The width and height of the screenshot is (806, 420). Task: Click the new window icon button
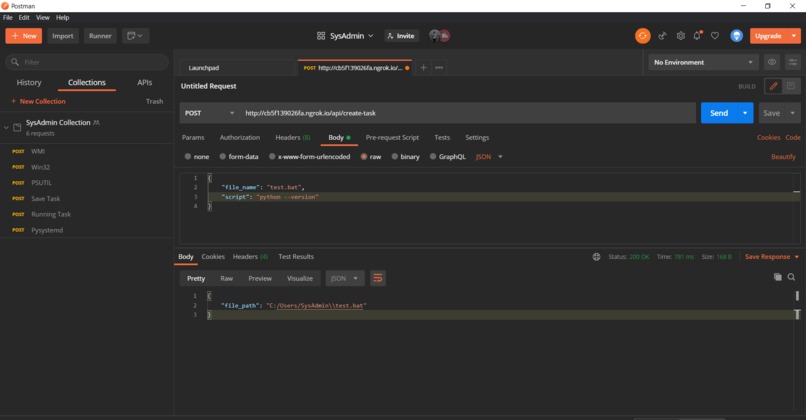(136, 36)
